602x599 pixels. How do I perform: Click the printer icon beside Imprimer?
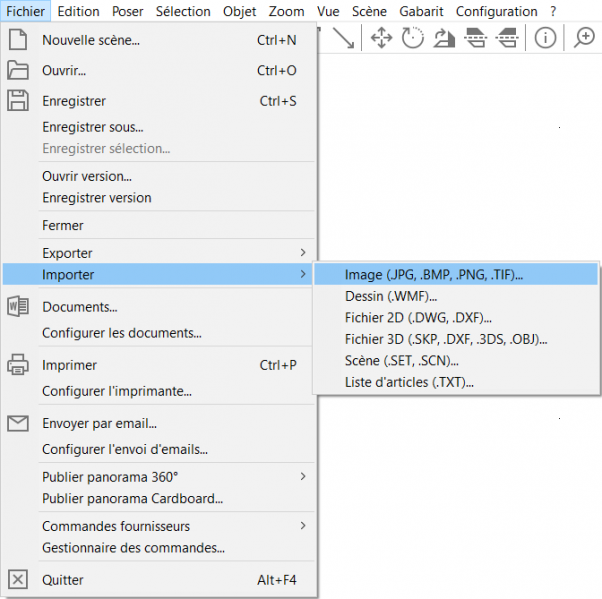[18, 365]
